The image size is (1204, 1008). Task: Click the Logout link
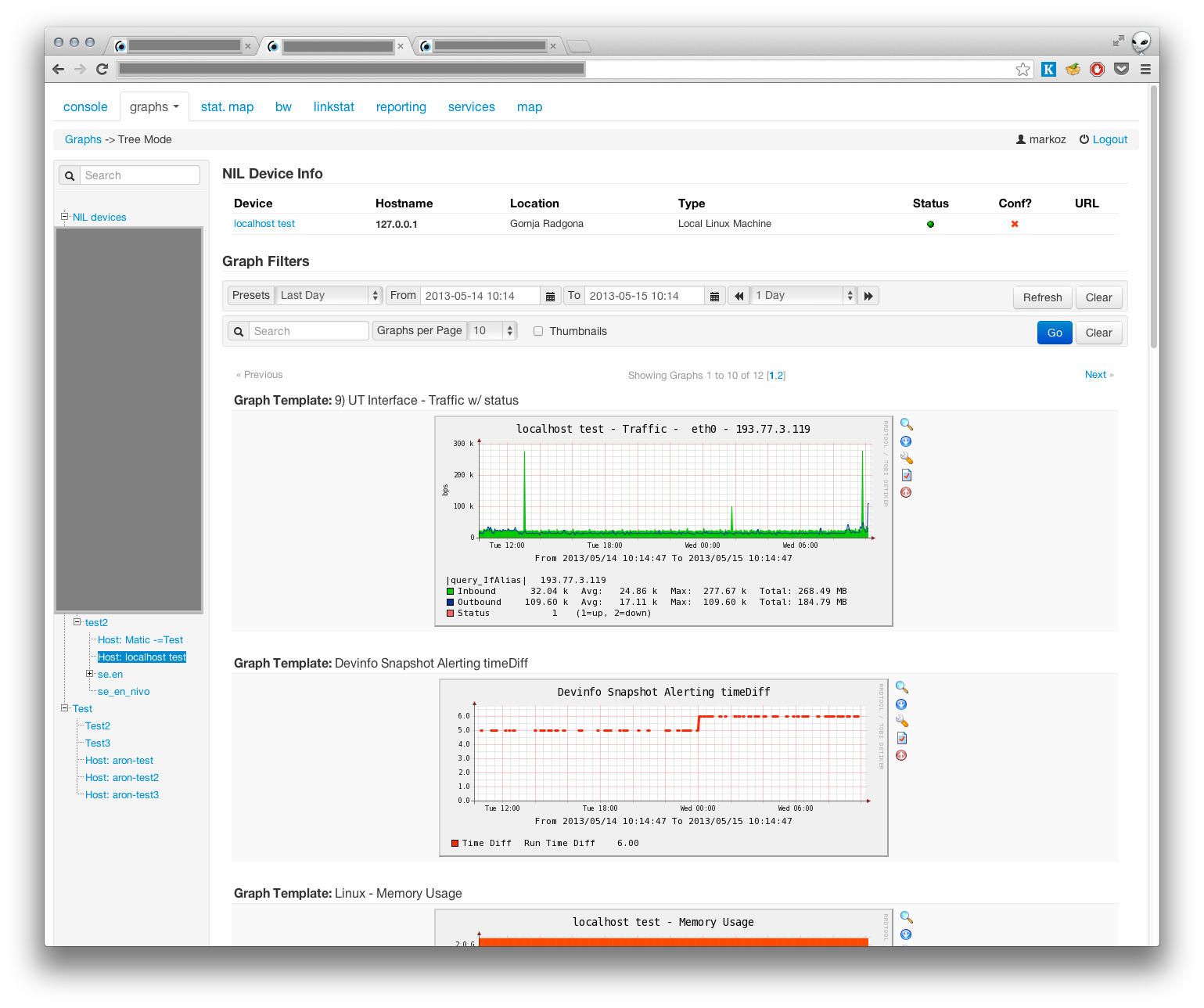(x=1110, y=139)
